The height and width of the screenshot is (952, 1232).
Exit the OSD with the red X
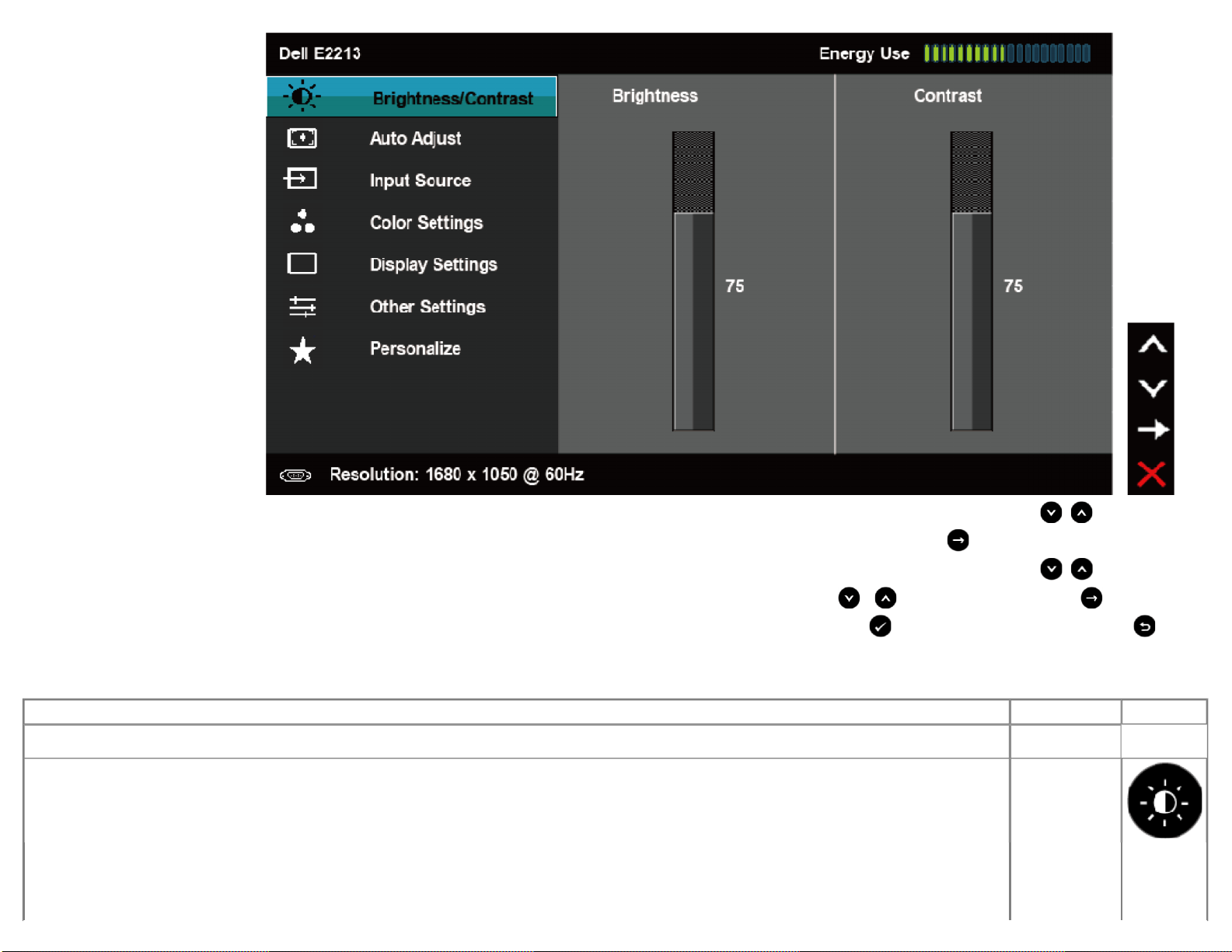[1151, 473]
